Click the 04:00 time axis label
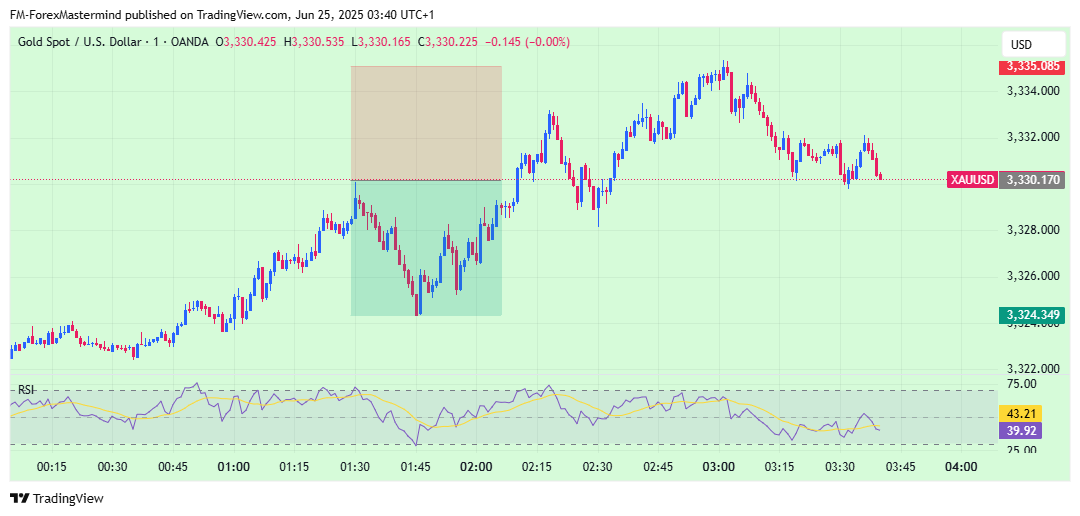This screenshot has width=1080, height=516. coord(961,467)
